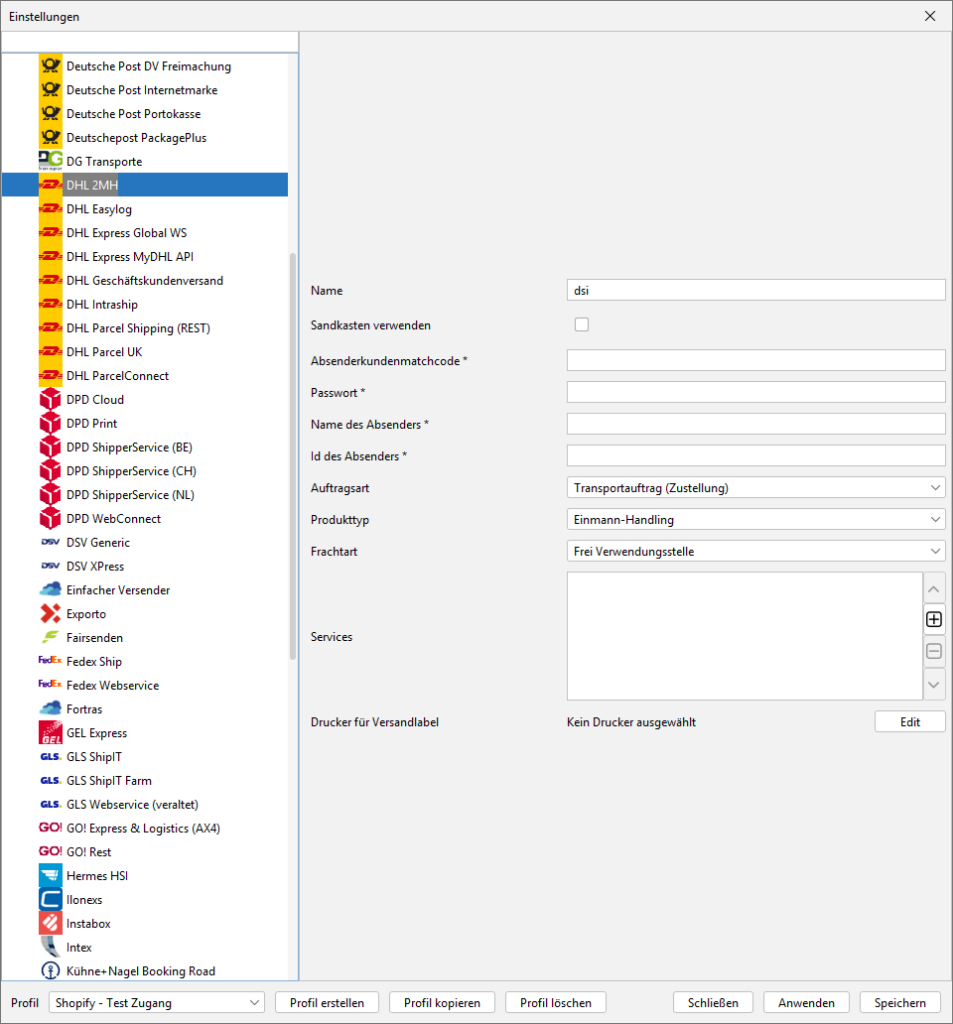Add a service with the plus icon
Screen dimensions: 953x1024
934,620
